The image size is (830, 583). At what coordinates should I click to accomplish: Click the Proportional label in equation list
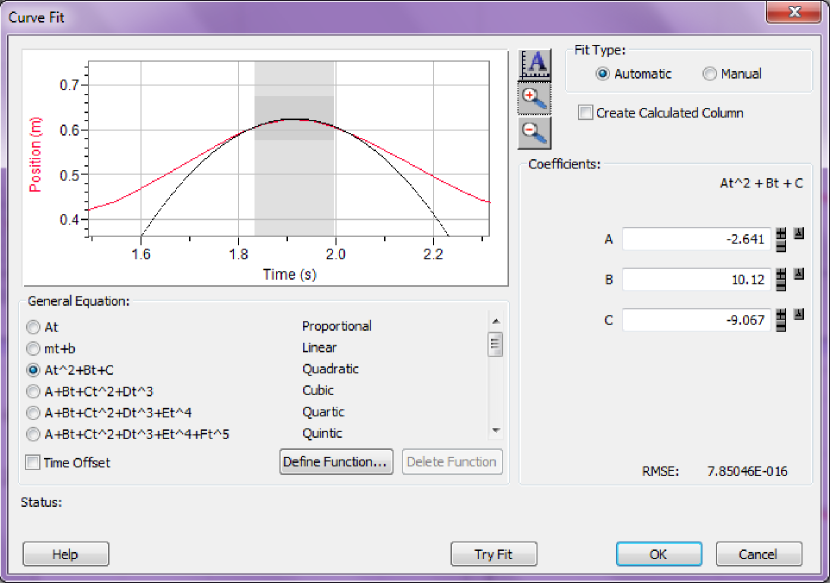[x=337, y=326]
